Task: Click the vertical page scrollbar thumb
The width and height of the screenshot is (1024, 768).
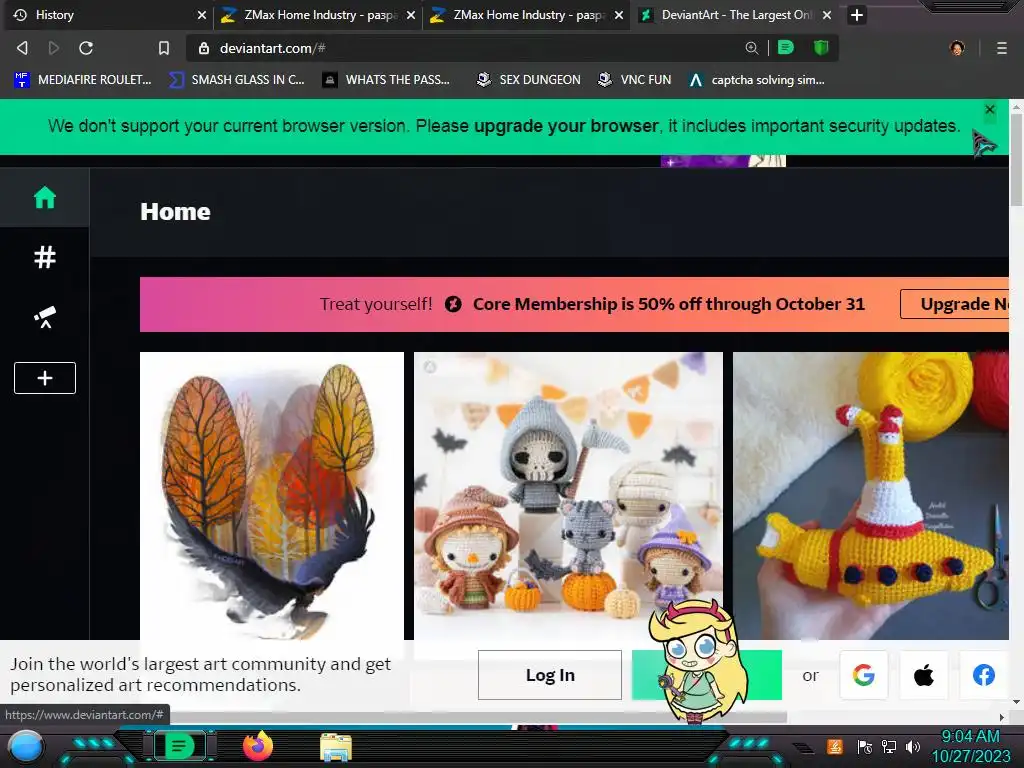Action: (x=1016, y=160)
